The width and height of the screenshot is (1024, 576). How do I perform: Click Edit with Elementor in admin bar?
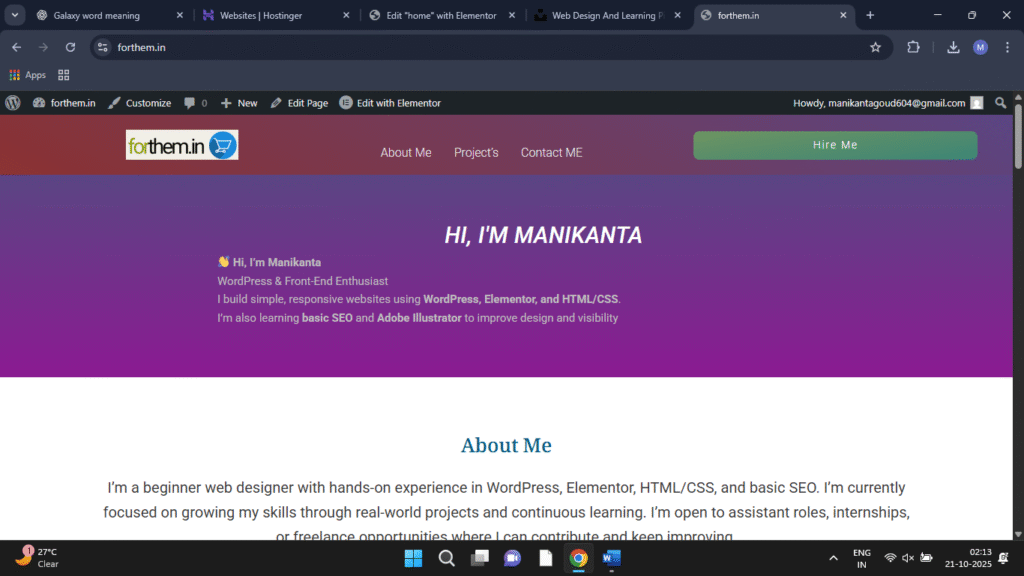(390, 103)
